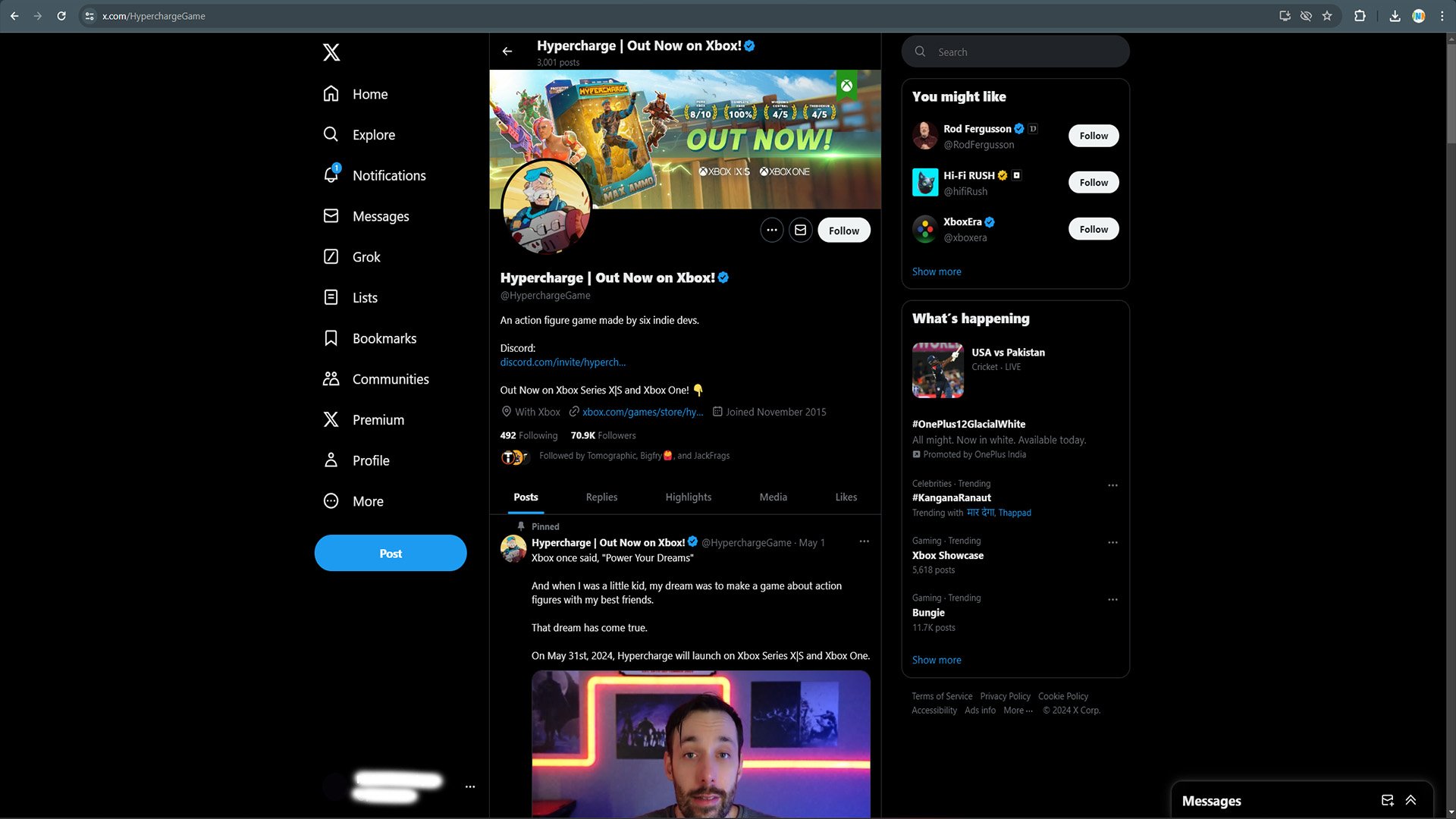Open the USA vs Pakistan live event
Image resolution: width=1456 pixels, height=819 pixels.
coord(1015,370)
